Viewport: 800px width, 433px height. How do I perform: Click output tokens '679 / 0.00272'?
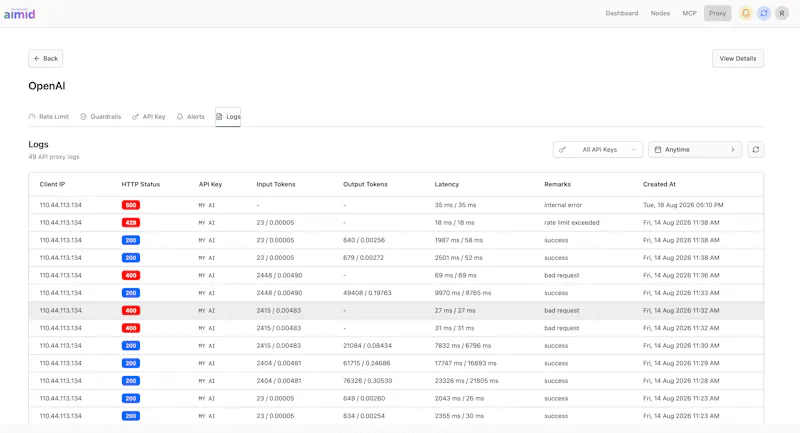[x=364, y=258]
